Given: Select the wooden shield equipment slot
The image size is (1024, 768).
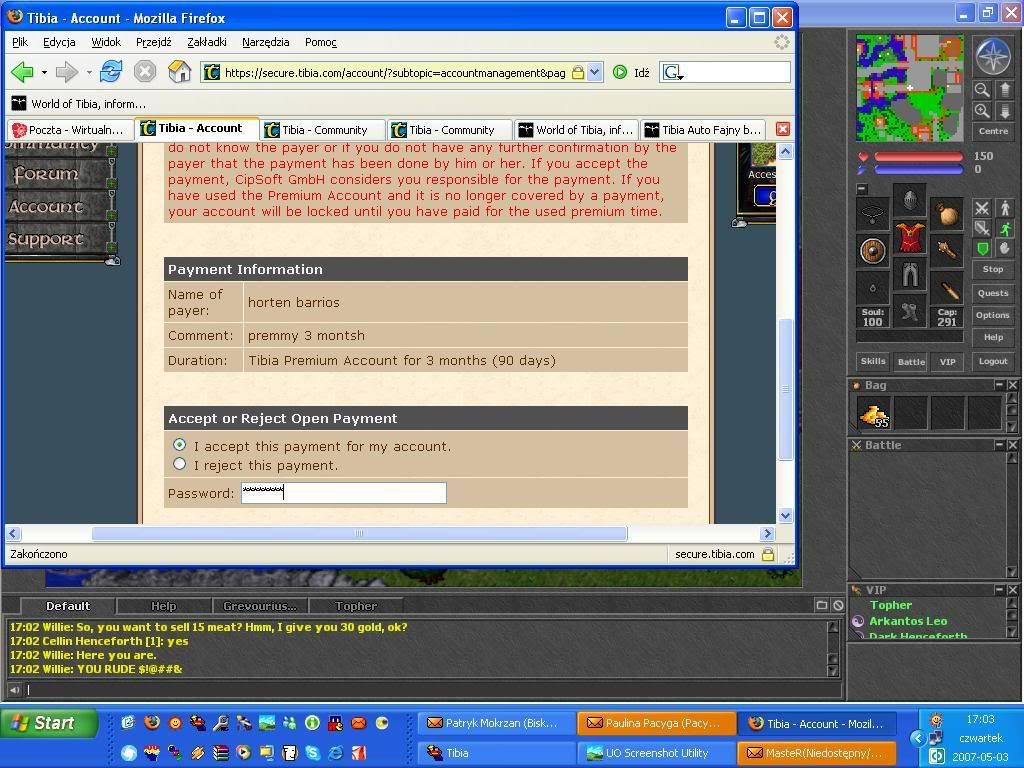Looking at the screenshot, I should tap(872, 251).
